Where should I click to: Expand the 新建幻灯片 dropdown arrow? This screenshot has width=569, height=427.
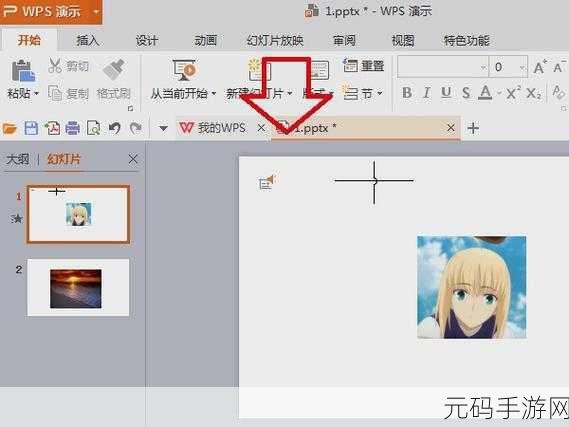tap(290, 94)
